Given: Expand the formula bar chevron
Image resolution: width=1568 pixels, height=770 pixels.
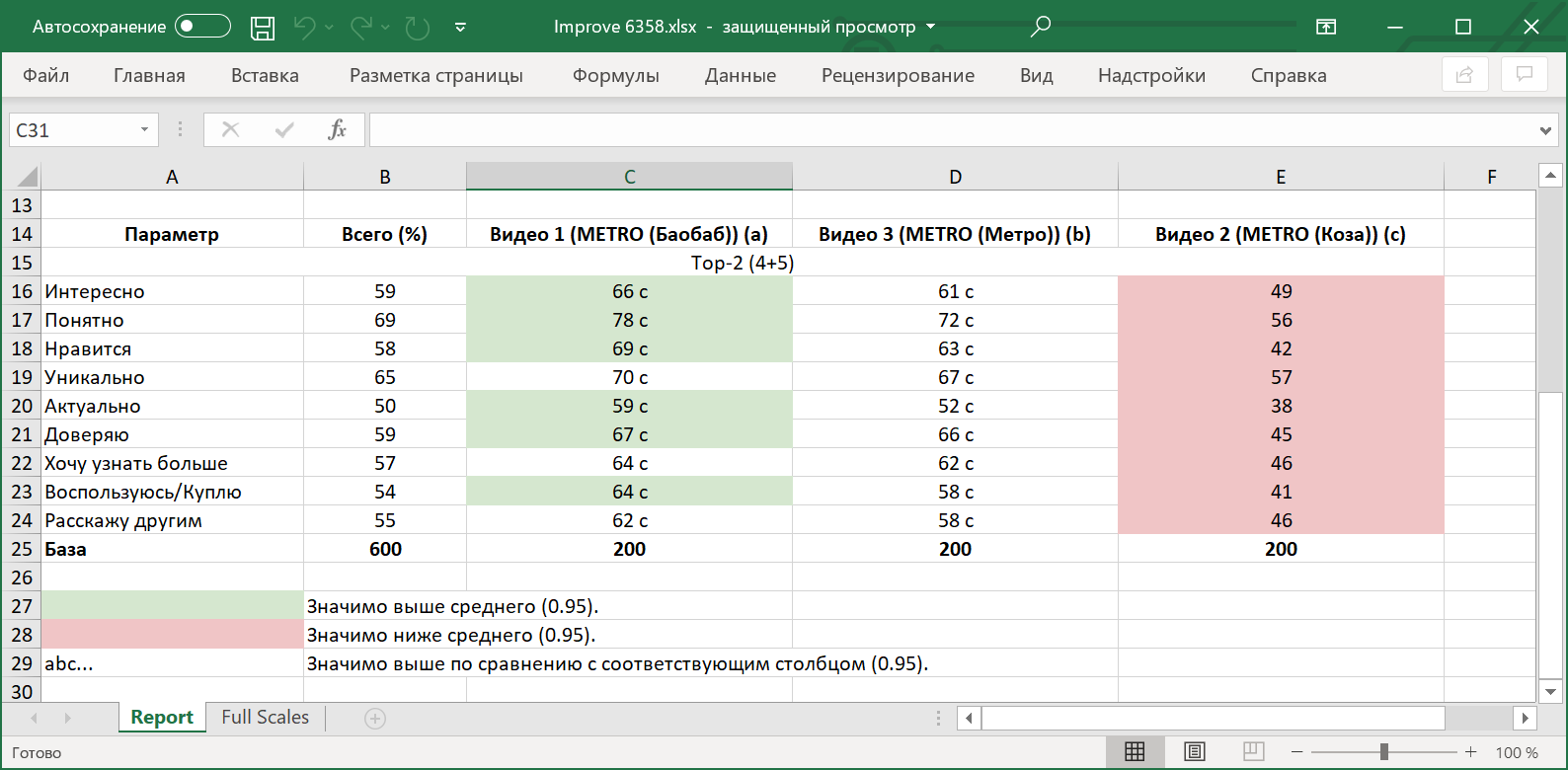Looking at the screenshot, I should [1545, 130].
